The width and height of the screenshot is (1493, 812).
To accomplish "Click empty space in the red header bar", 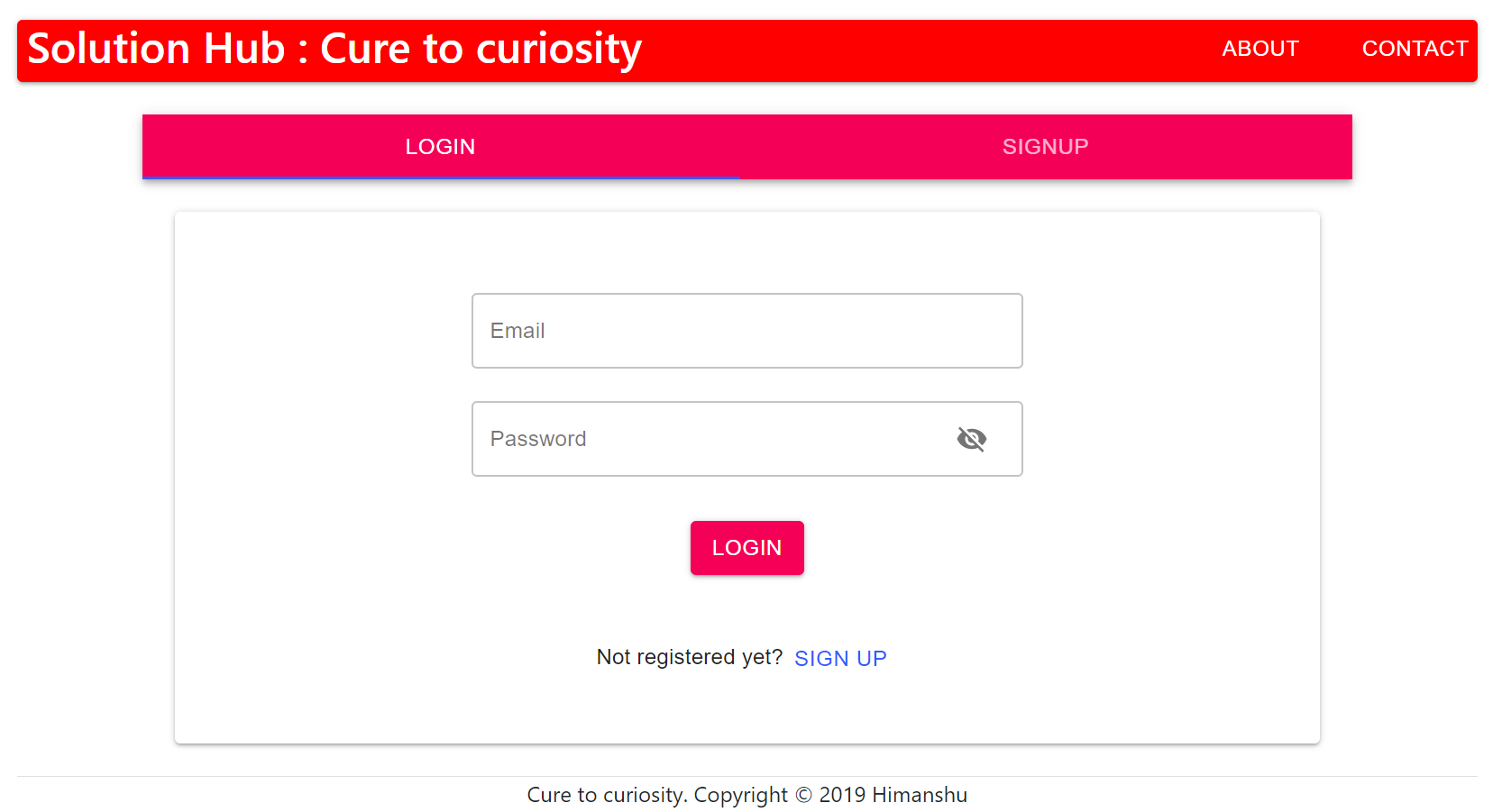I will (929, 50).
